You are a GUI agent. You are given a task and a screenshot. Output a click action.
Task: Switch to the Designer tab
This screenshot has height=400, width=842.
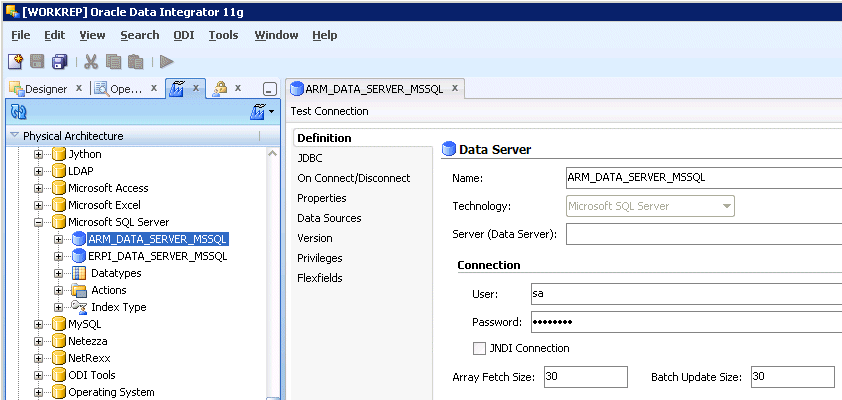[38, 88]
